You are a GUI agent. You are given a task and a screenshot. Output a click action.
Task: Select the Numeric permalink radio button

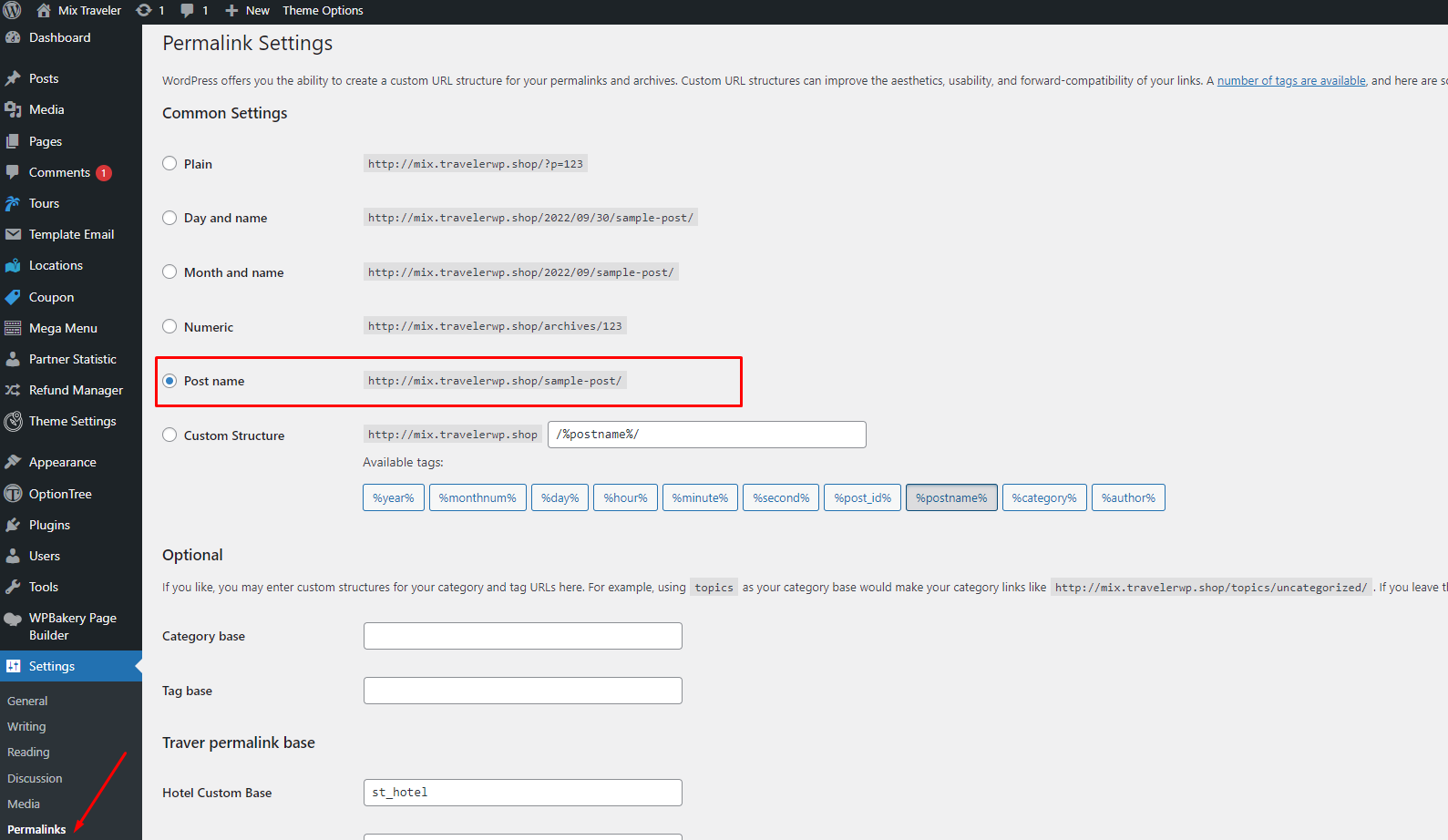click(169, 326)
